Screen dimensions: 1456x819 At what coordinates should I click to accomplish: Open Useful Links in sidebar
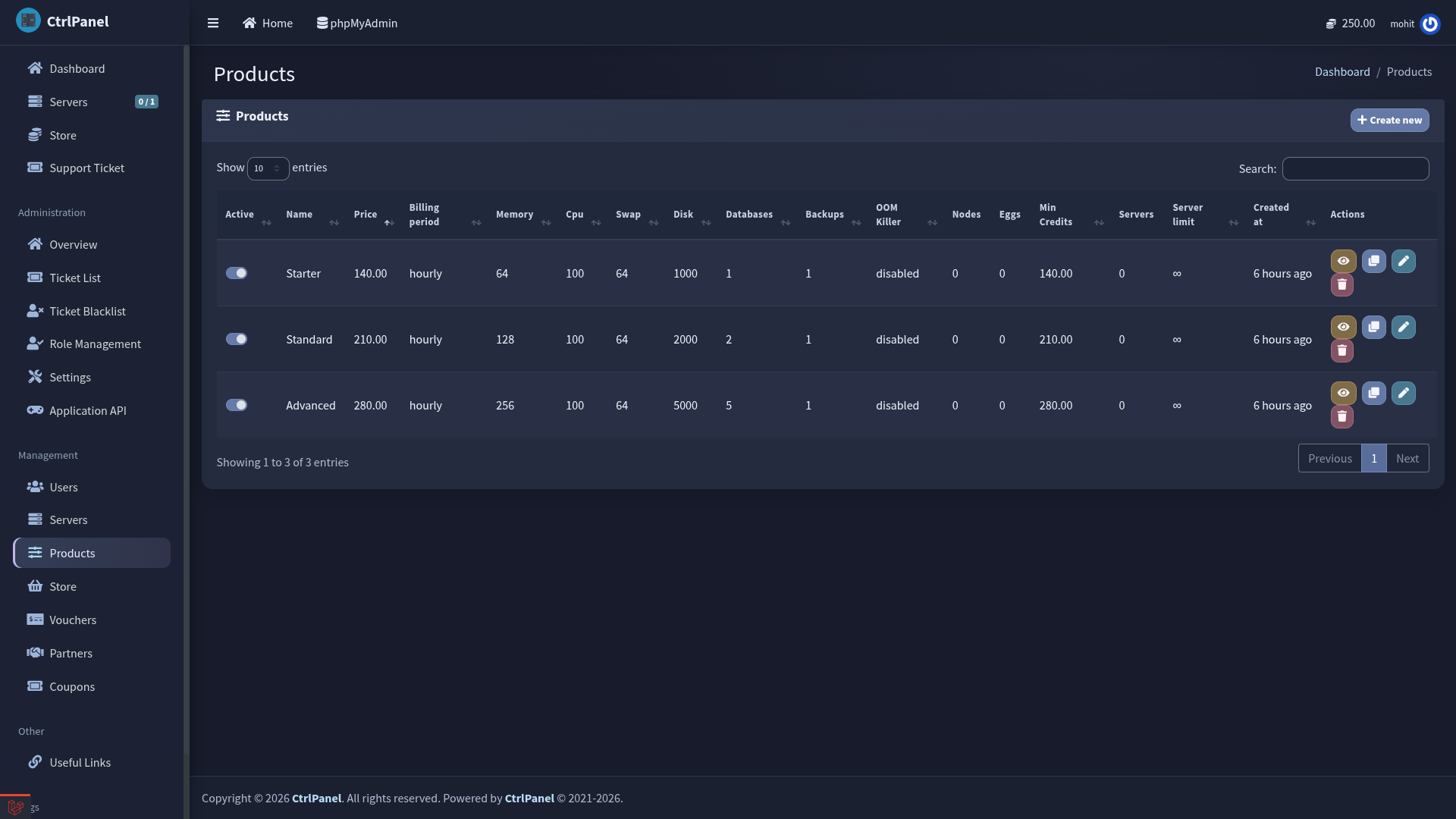92,762
